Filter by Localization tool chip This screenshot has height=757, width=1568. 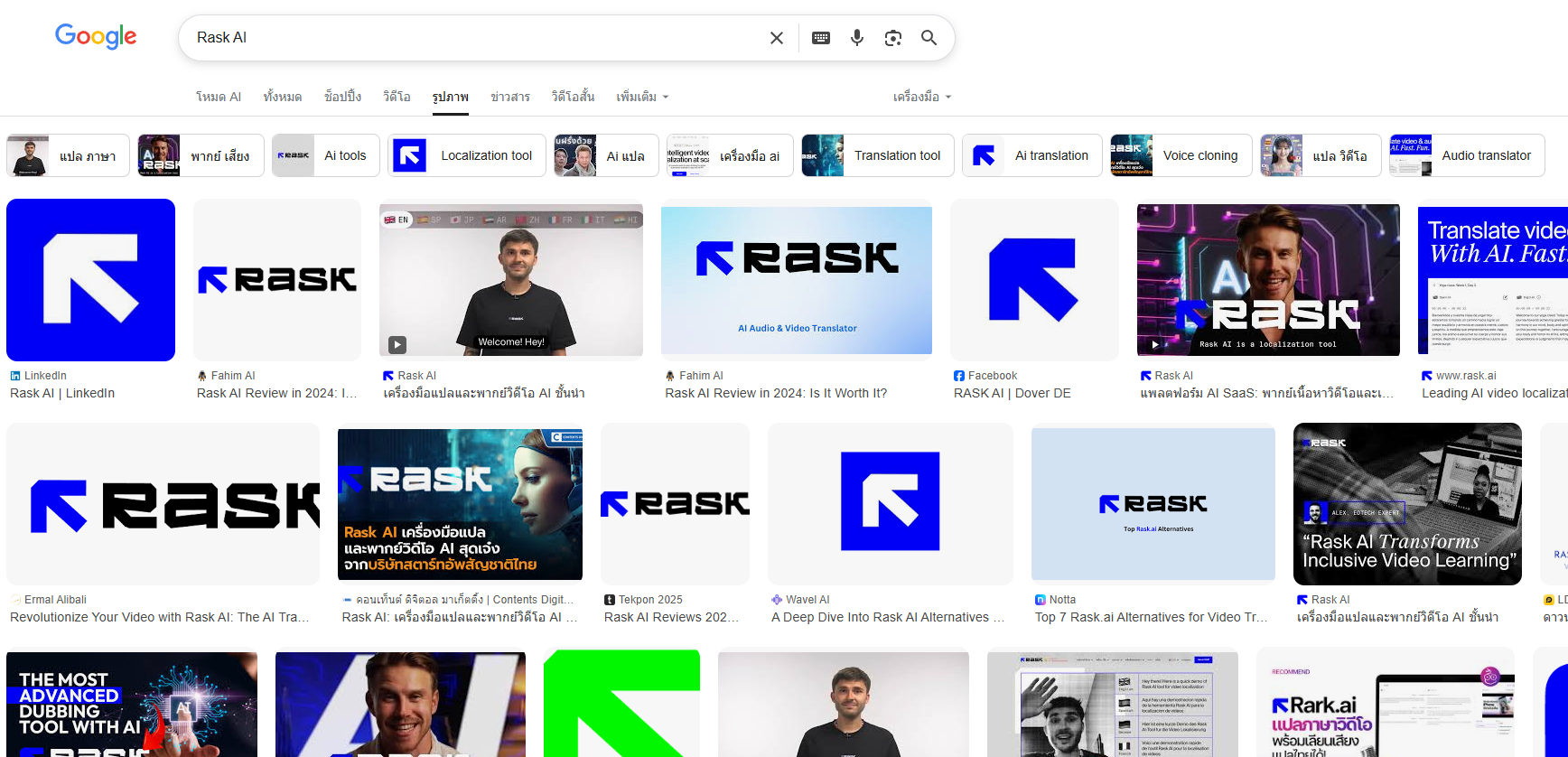click(x=467, y=155)
